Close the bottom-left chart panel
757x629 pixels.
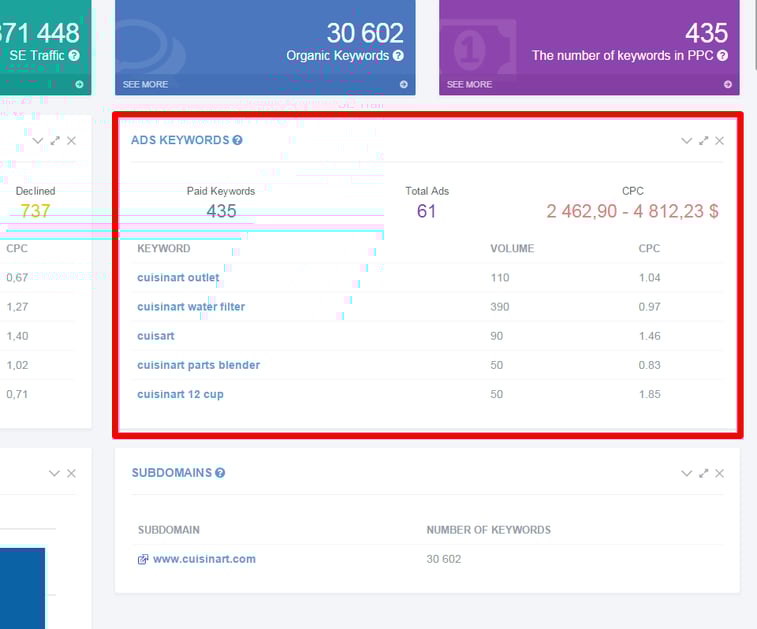[x=71, y=473]
